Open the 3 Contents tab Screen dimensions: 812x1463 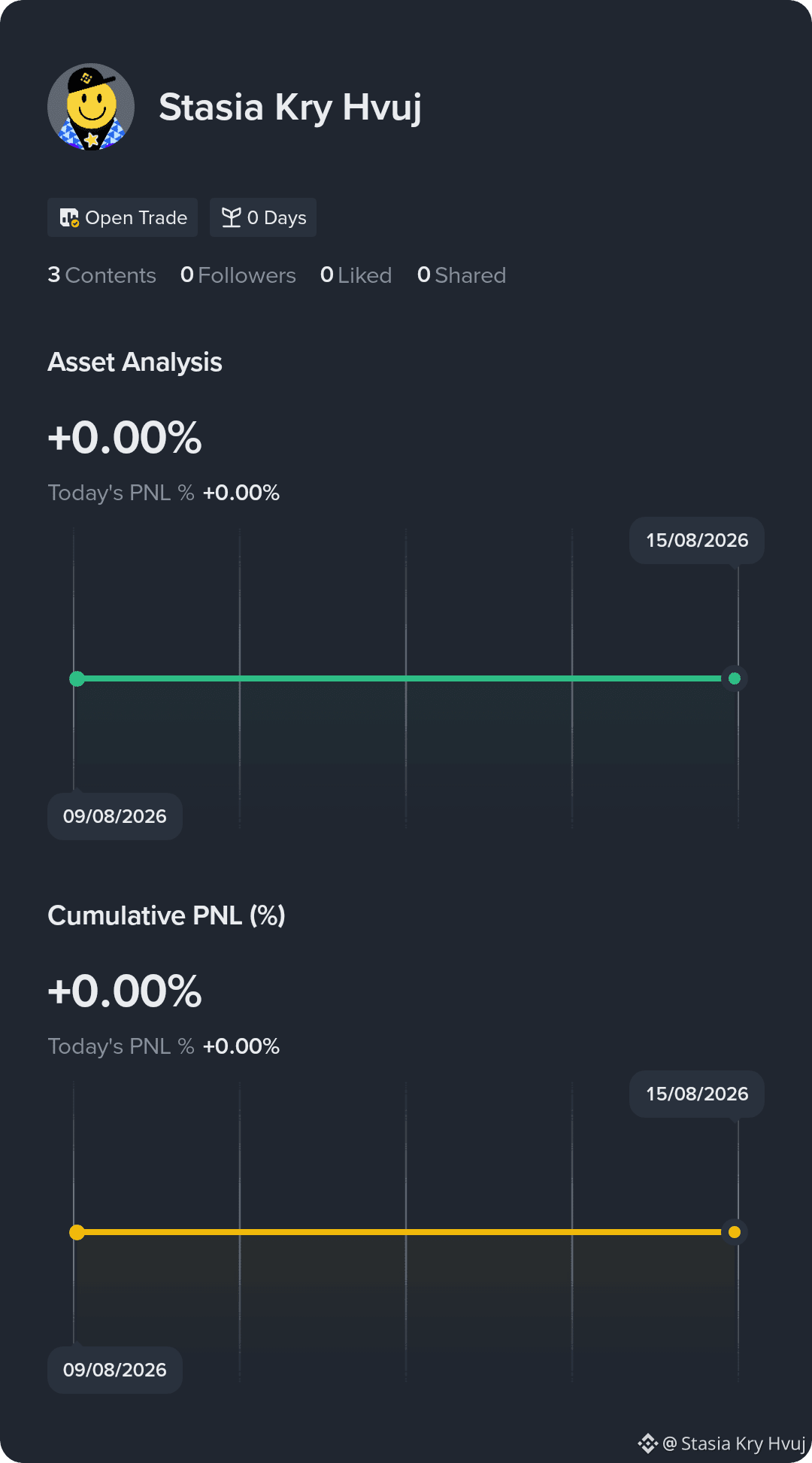coord(101,275)
